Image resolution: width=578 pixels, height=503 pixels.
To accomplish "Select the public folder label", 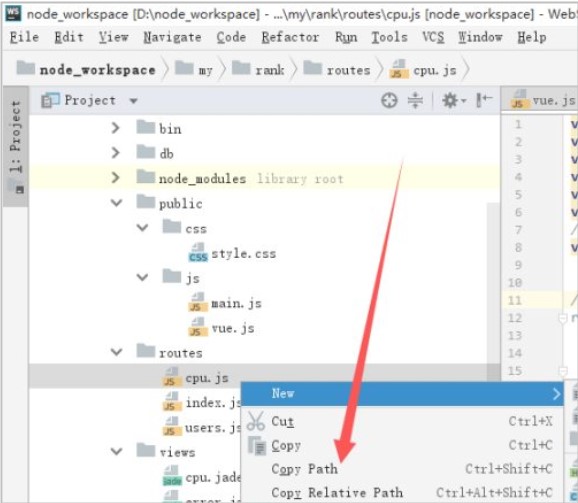I will click(181, 203).
